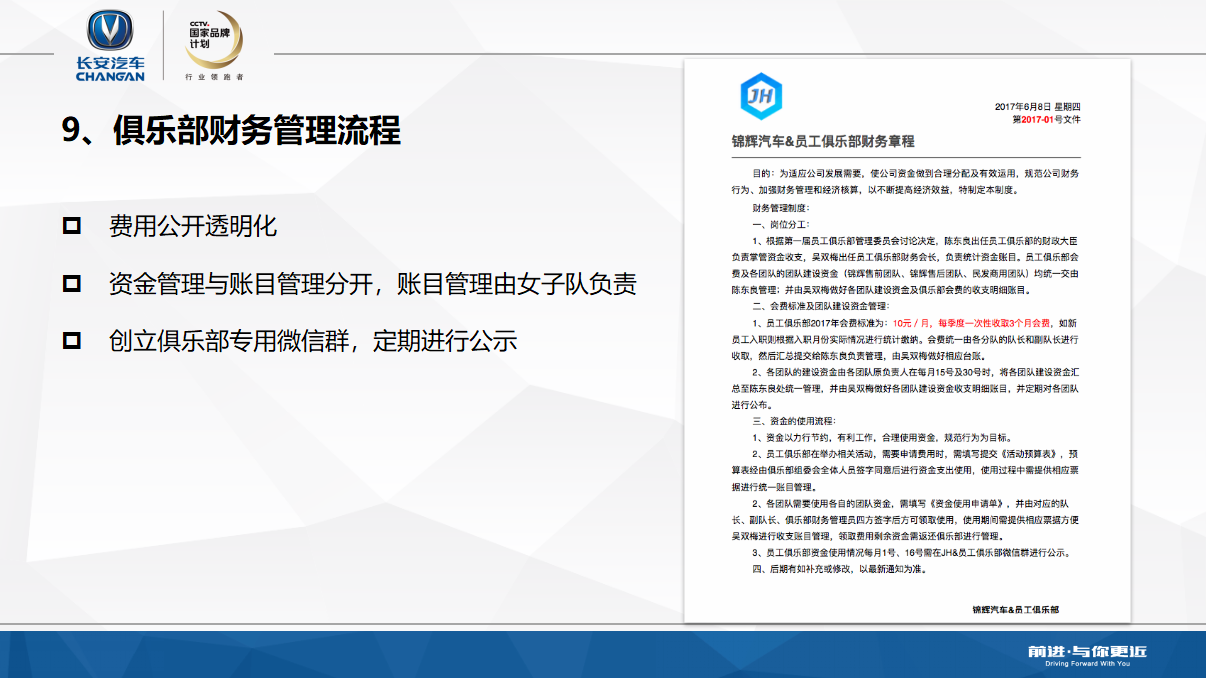Screen dimensions: 1206x678
Task: Click the paragraph starting '2、各团队需要使用各自的团队资金'
Action: tap(906, 519)
